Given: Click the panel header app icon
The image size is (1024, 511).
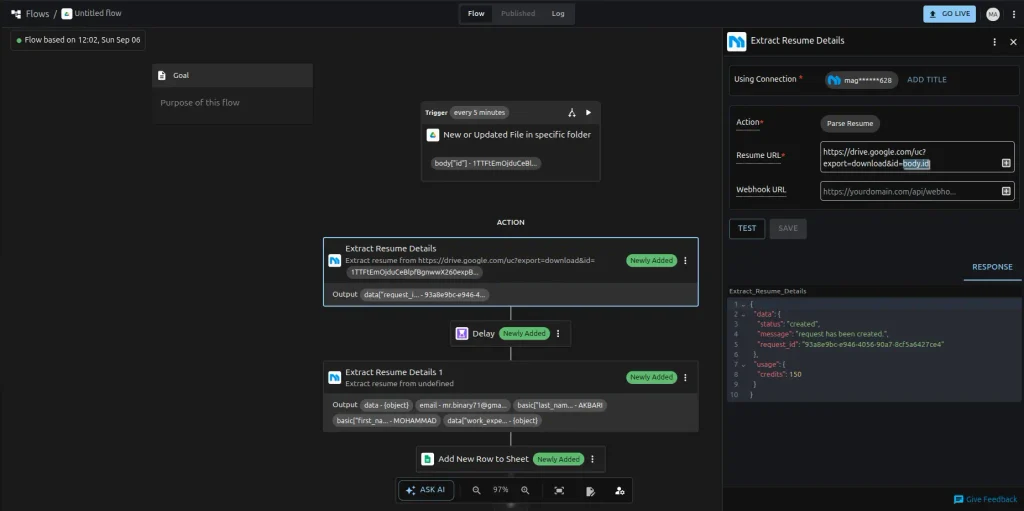Looking at the screenshot, I should (x=737, y=41).
